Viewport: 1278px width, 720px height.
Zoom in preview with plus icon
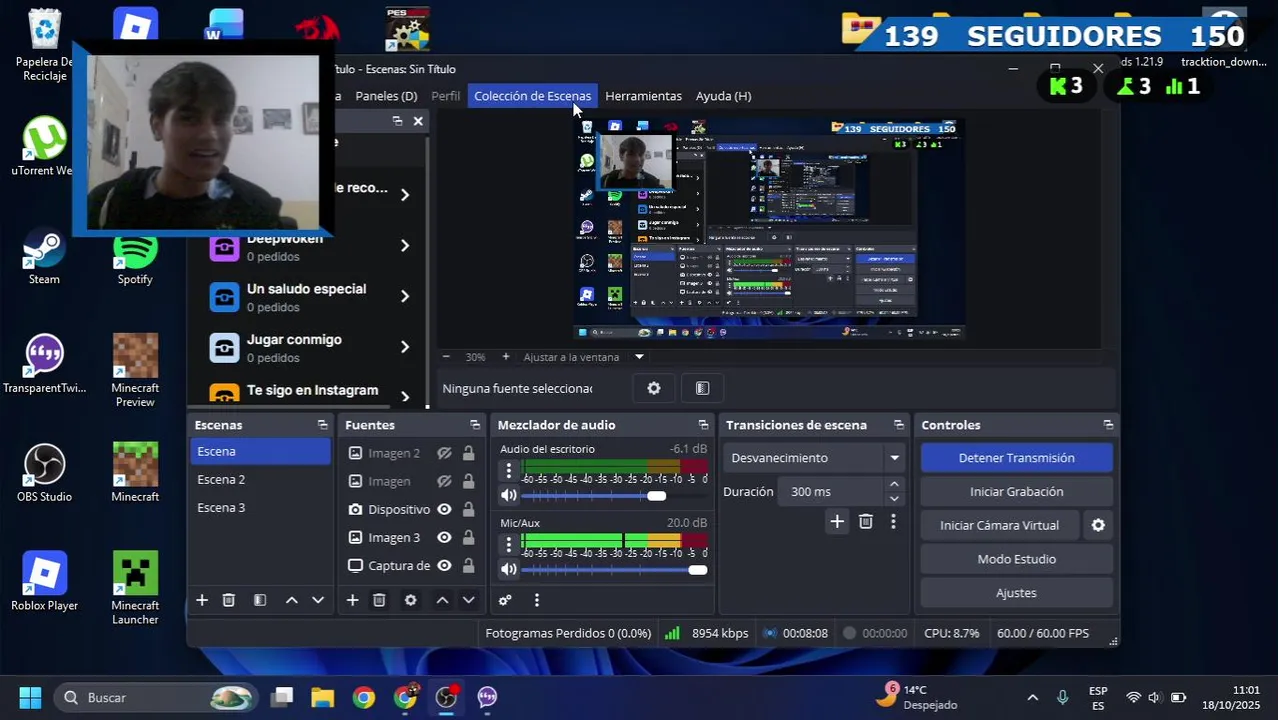pyautogui.click(x=506, y=357)
